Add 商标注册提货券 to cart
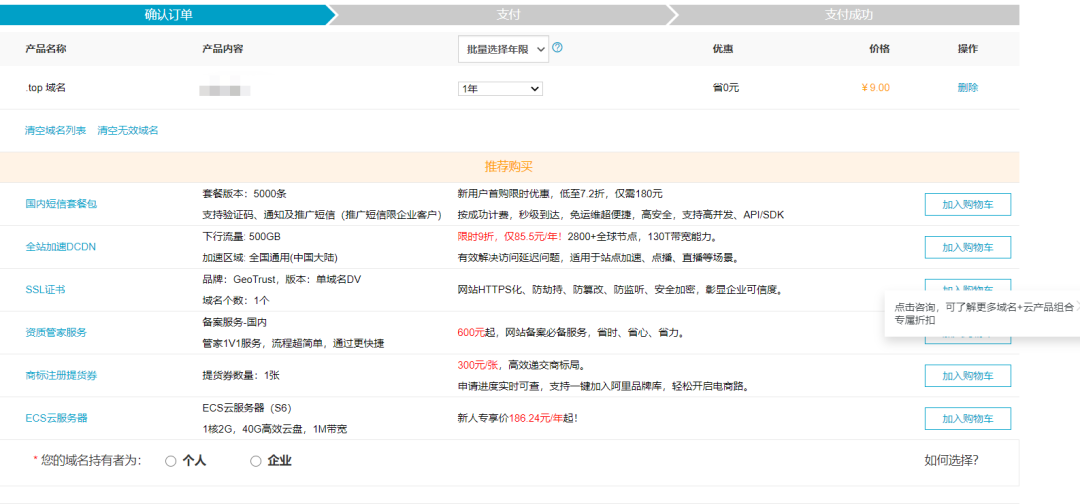The width and height of the screenshot is (1080, 504). coord(968,376)
